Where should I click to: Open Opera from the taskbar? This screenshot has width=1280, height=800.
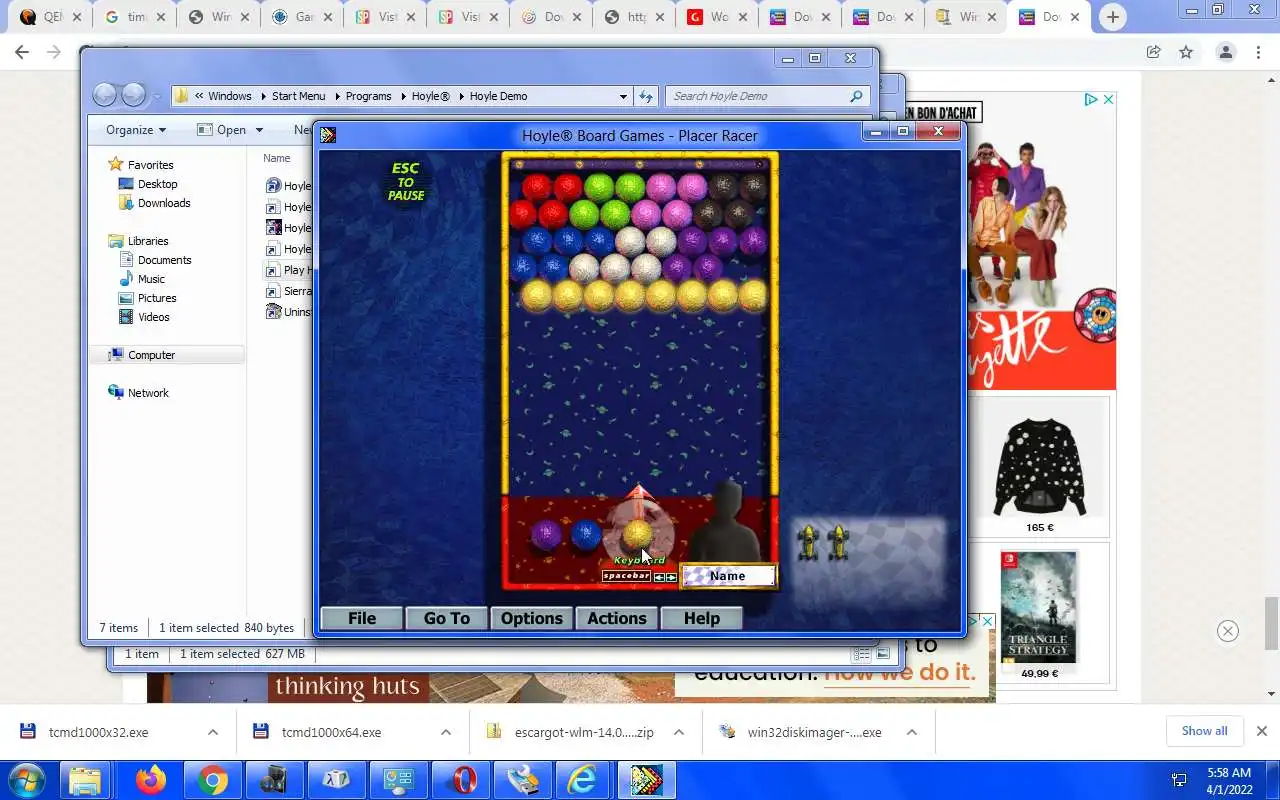tap(461, 780)
